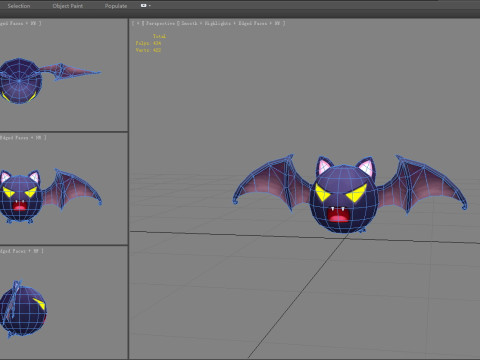The width and height of the screenshot is (480, 360).
Task: Open Edged Faces label menu in bottom-left viewport
Action: pos(21,251)
